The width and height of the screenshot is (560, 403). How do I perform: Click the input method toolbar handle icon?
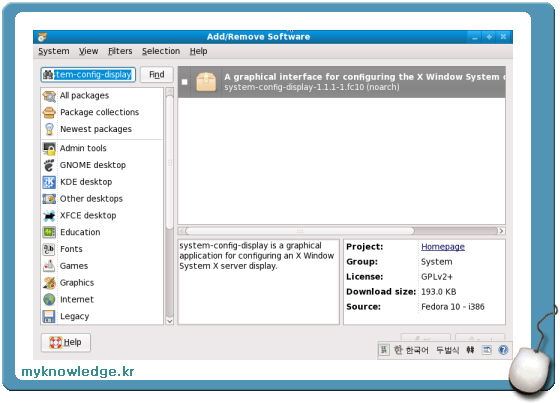[x=384, y=350]
